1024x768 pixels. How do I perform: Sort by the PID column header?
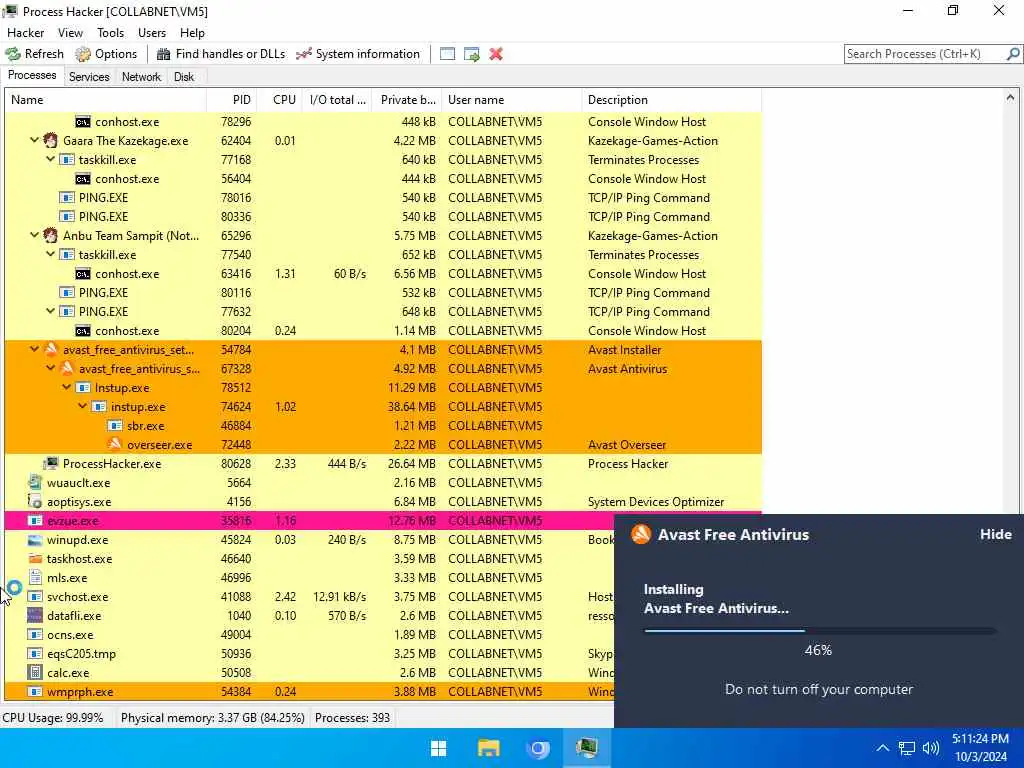tap(231, 100)
